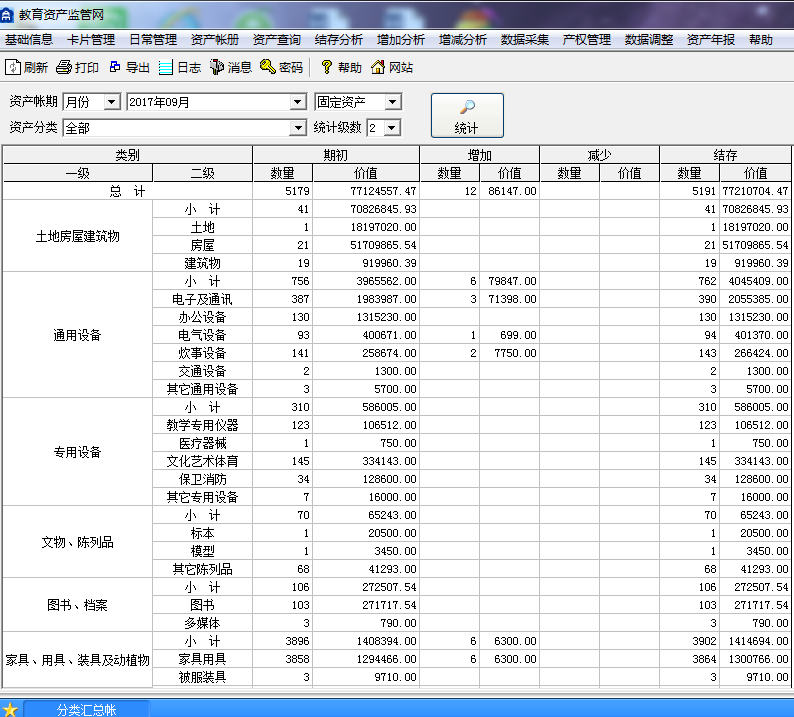Click the star icon in bottom bar
794x717 pixels.
point(10,709)
